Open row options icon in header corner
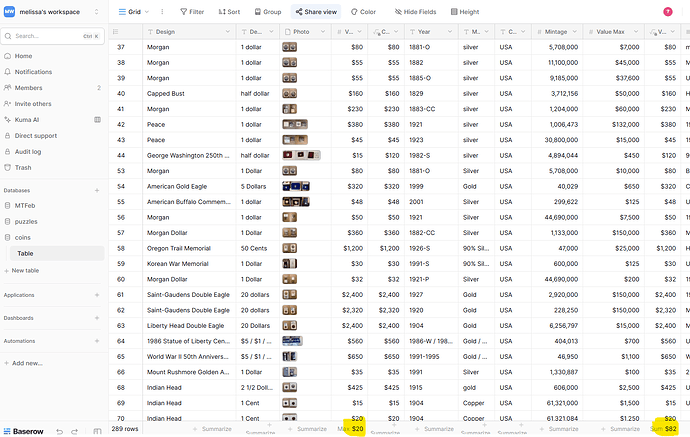 [116, 32]
